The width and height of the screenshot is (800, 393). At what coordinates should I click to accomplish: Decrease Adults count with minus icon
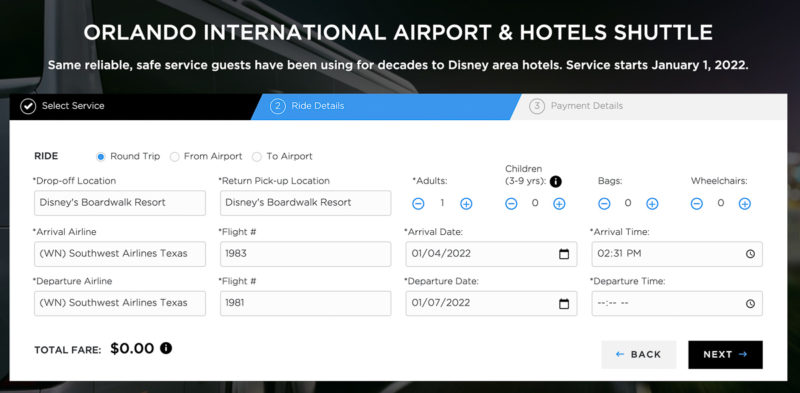[418, 204]
